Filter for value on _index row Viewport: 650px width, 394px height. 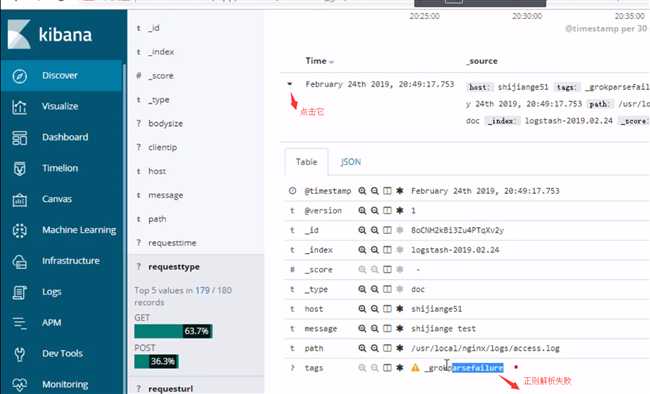point(362,250)
